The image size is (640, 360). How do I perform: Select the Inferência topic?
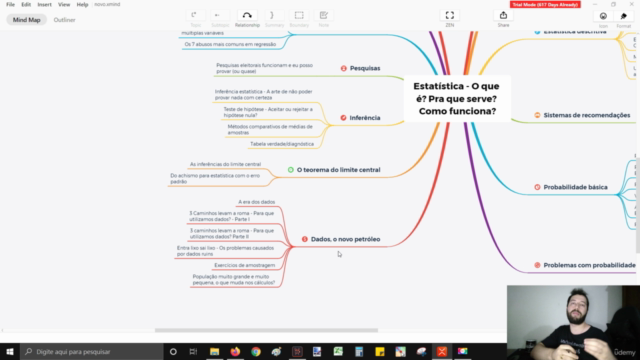(364, 118)
